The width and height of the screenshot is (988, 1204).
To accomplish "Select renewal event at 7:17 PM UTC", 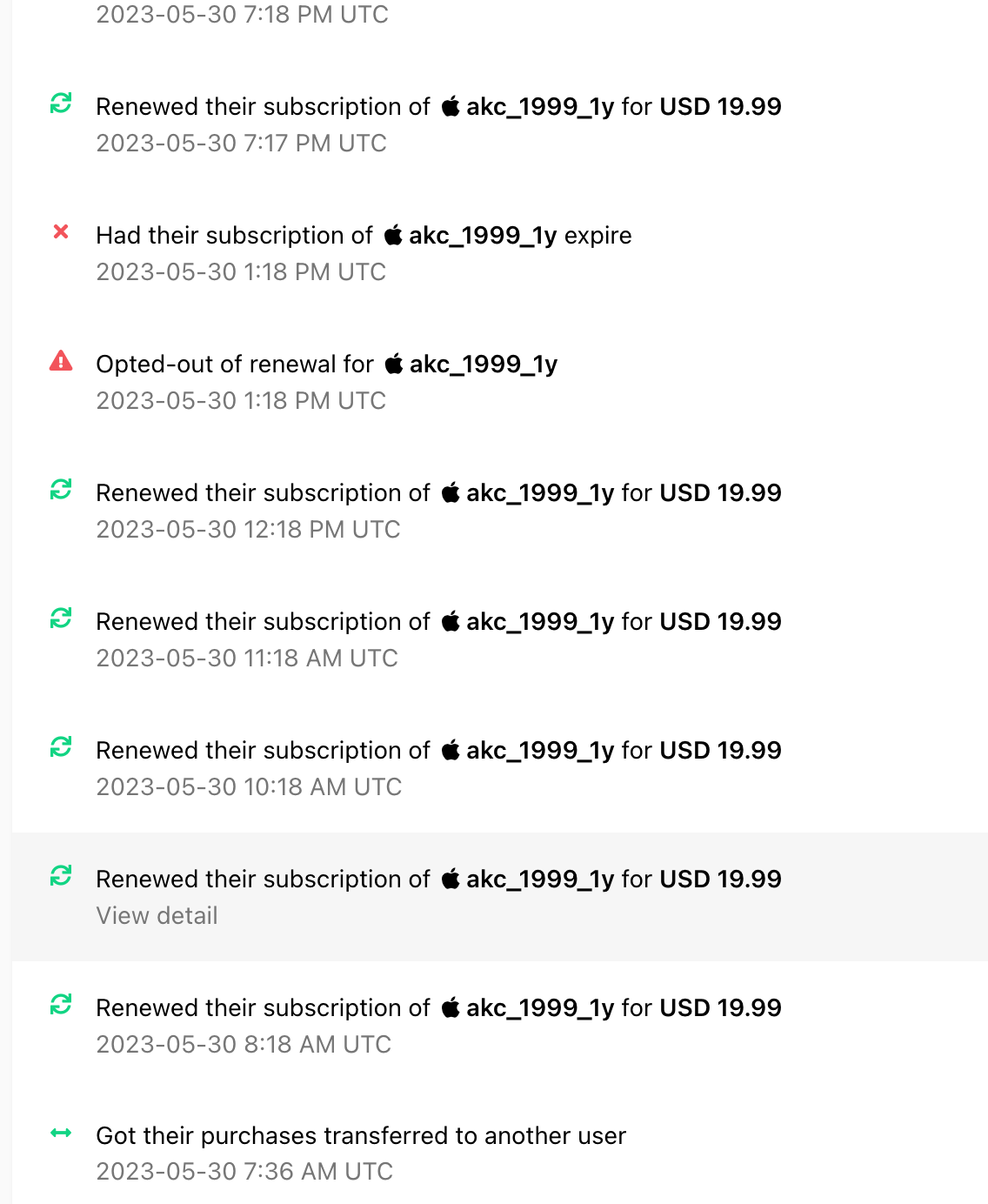I will pyautogui.click(x=500, y=124).
